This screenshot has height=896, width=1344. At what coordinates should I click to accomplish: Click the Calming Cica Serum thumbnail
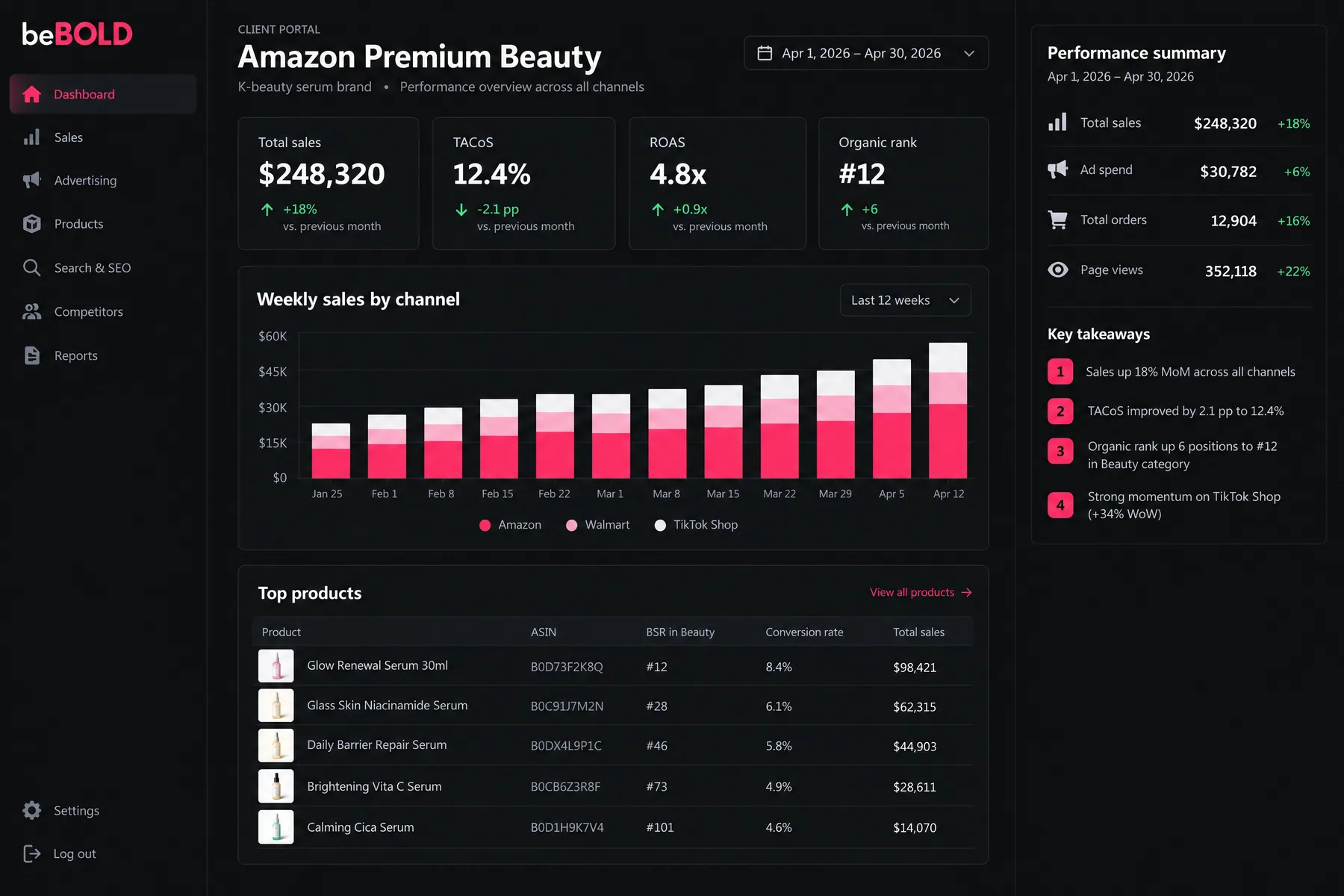(x=276, y=827)
